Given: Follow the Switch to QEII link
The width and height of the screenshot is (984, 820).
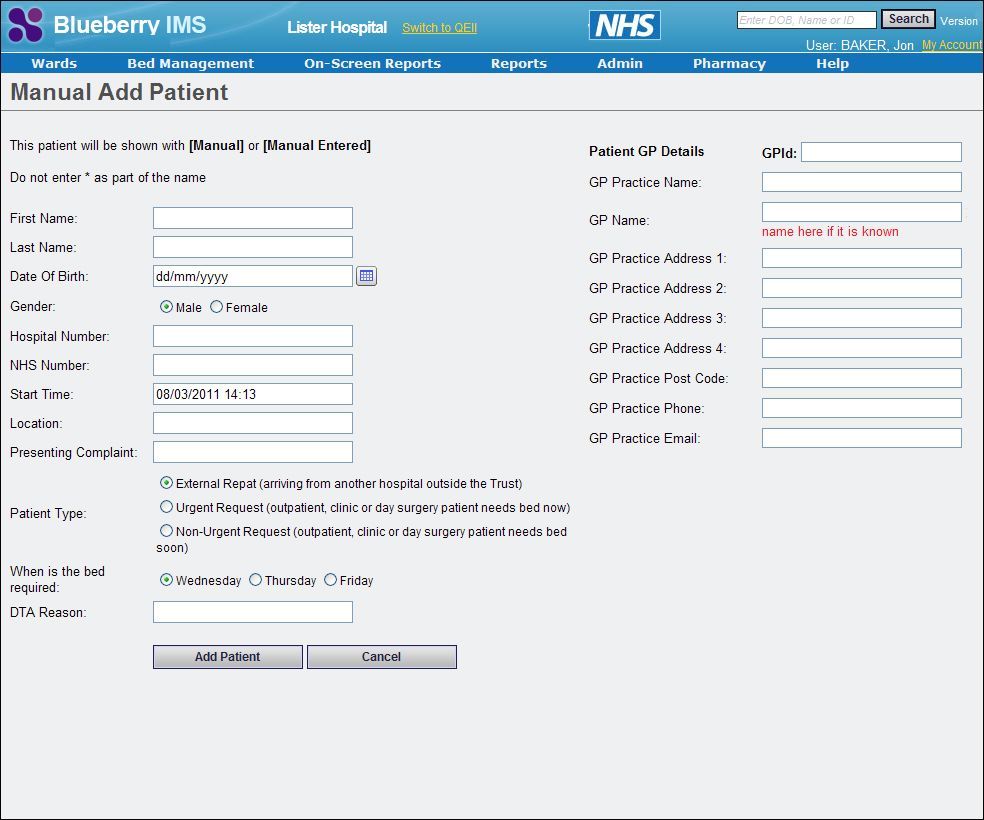Looking at the screenshot, I should coord(438,28).
